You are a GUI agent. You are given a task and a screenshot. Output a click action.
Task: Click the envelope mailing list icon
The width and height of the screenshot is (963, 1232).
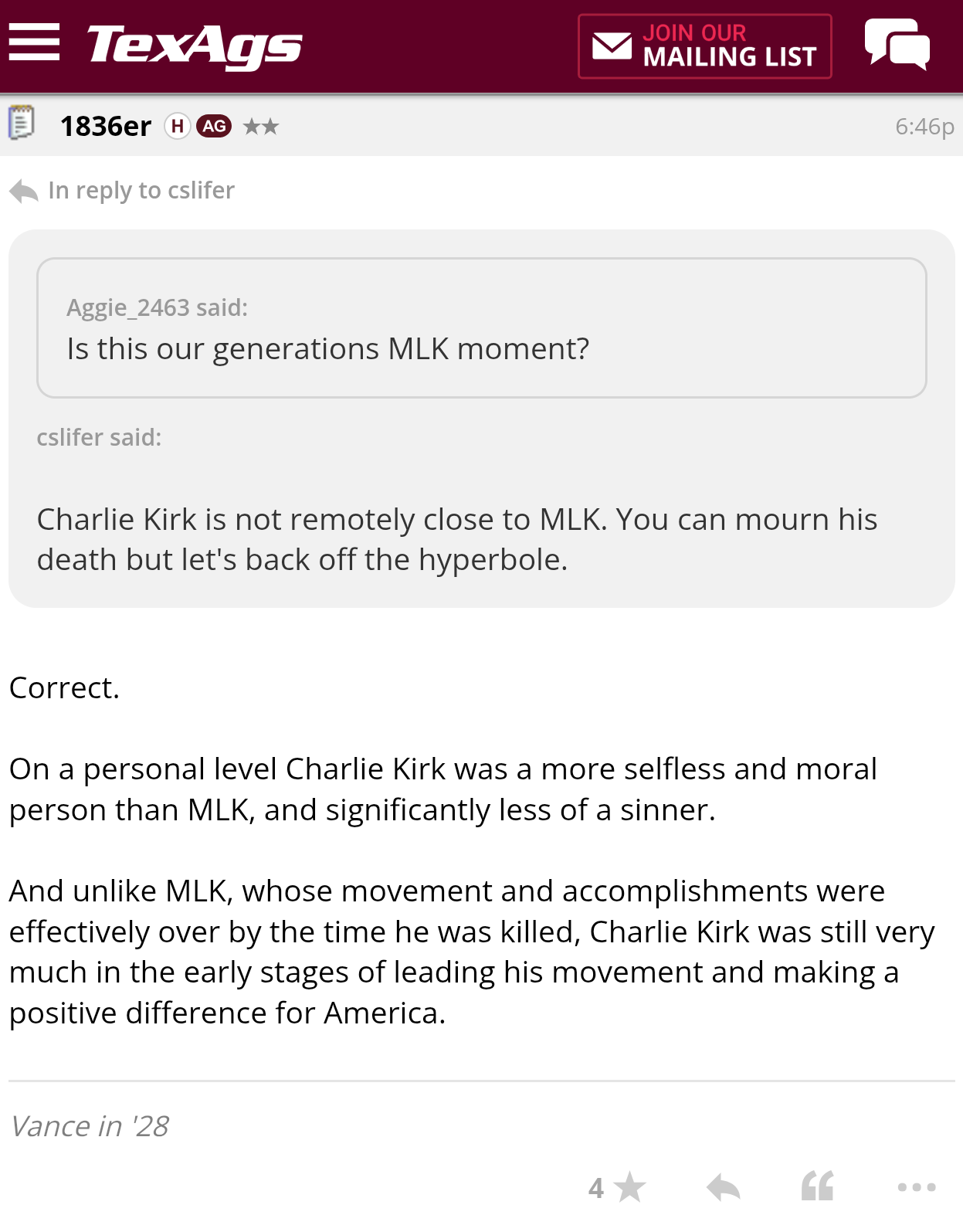612,46
